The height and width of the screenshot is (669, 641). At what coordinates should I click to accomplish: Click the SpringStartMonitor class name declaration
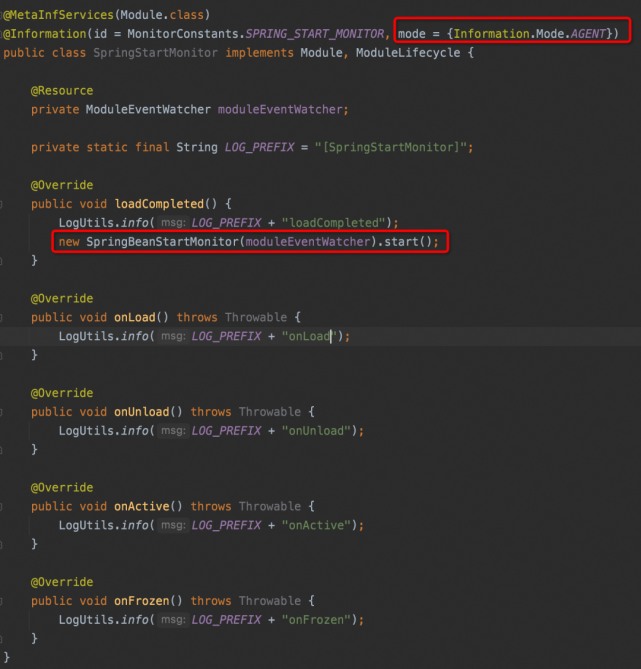point(155,53)
